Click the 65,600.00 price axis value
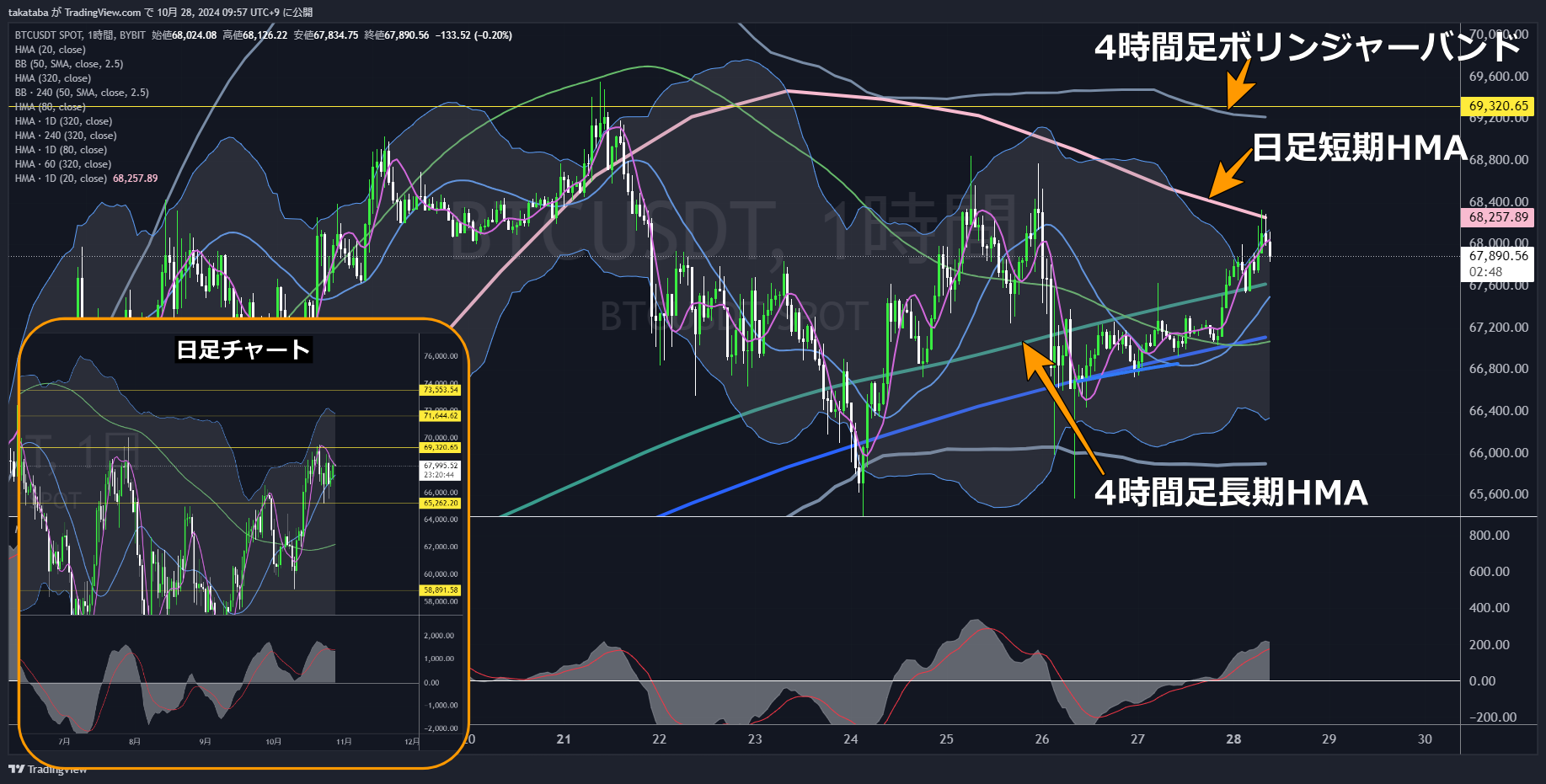 pyautogui.click(x=1498, y=494)
